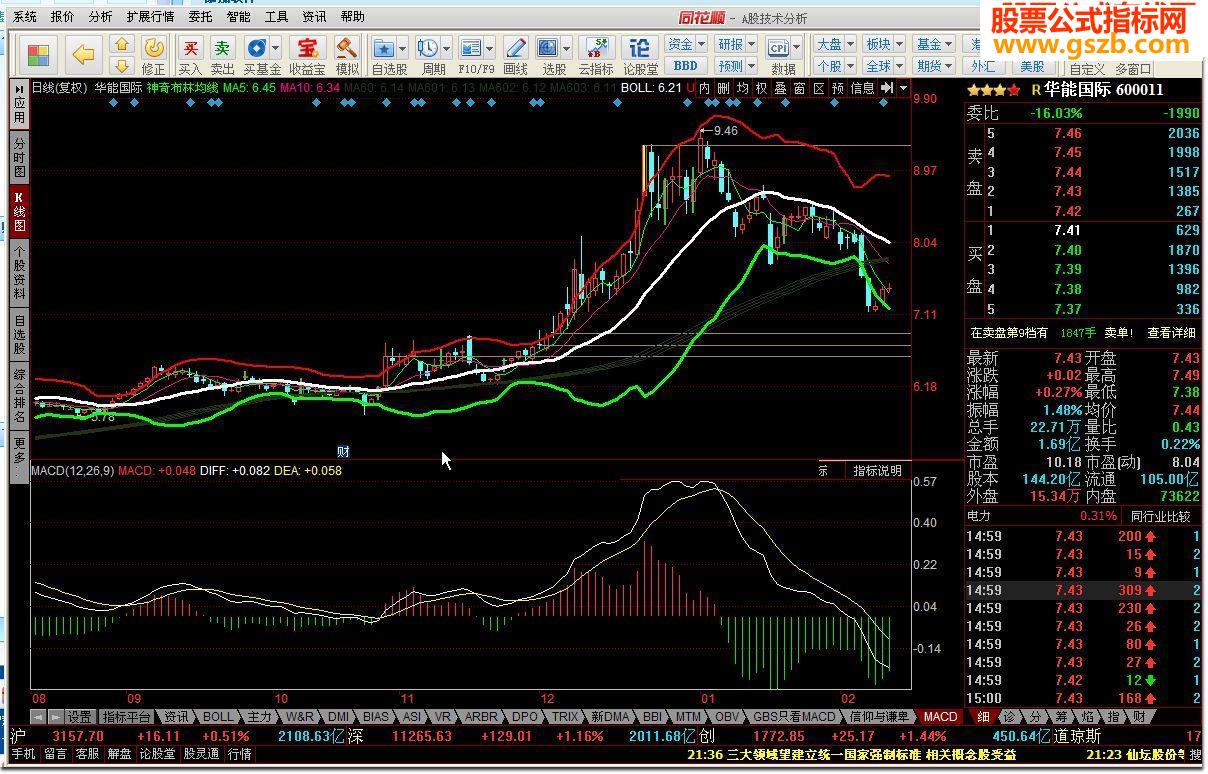Toggle the 窗 window button
Viewport: 1208px width, 774px height.
pyautogui.click(x=800, y=88)
